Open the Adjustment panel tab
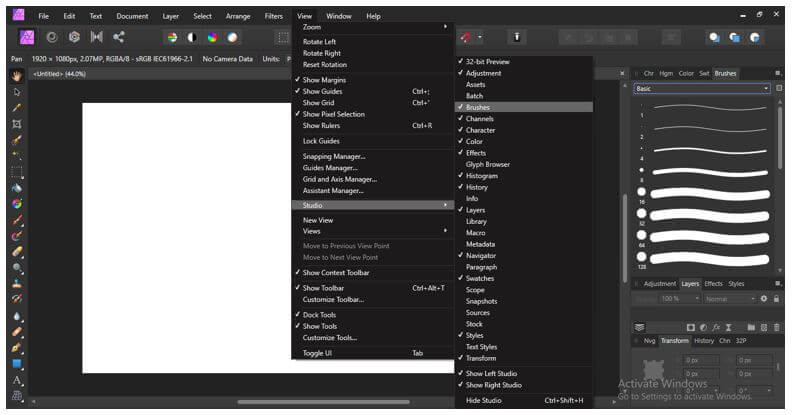Image resolution: width=800 pixels, height=415 pixels. click(x=660, y=284)
